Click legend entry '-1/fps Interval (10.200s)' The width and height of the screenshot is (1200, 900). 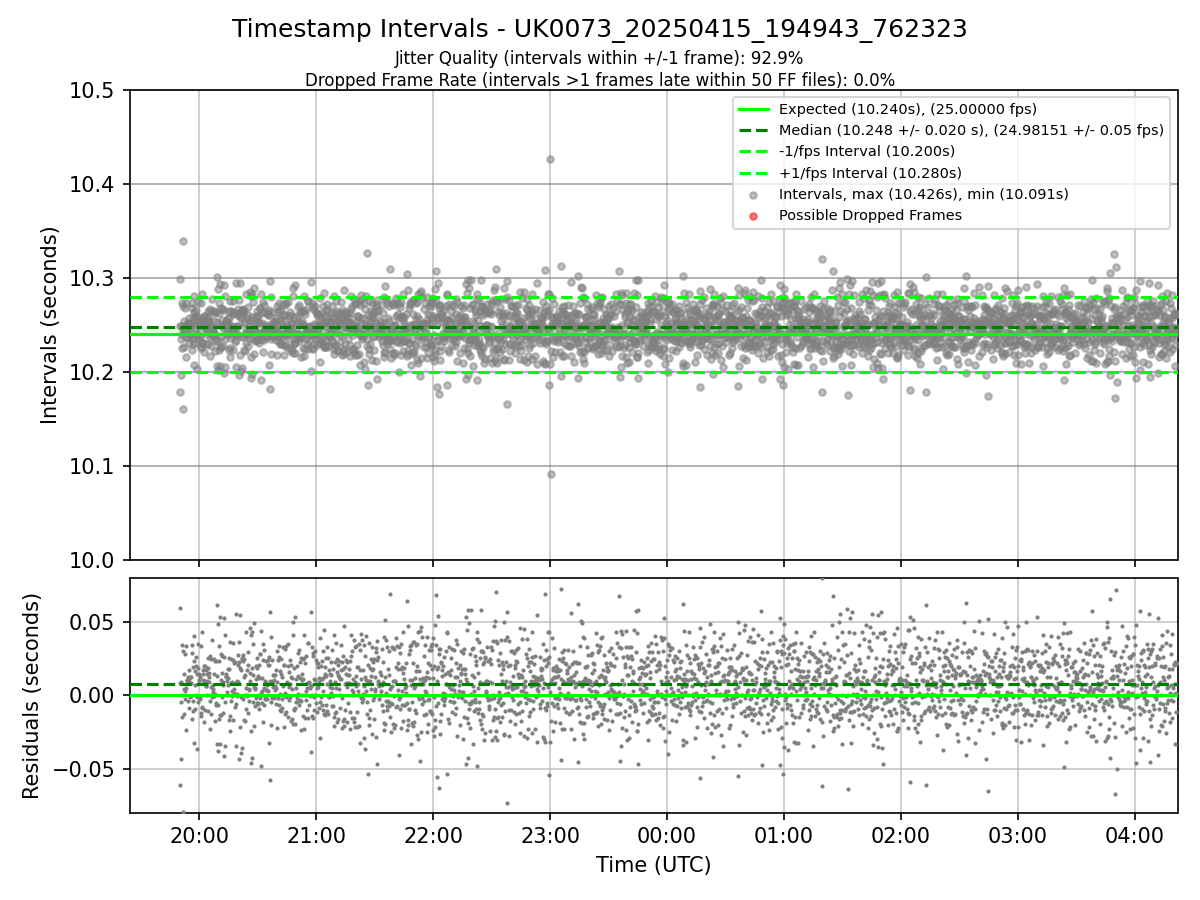867,151
